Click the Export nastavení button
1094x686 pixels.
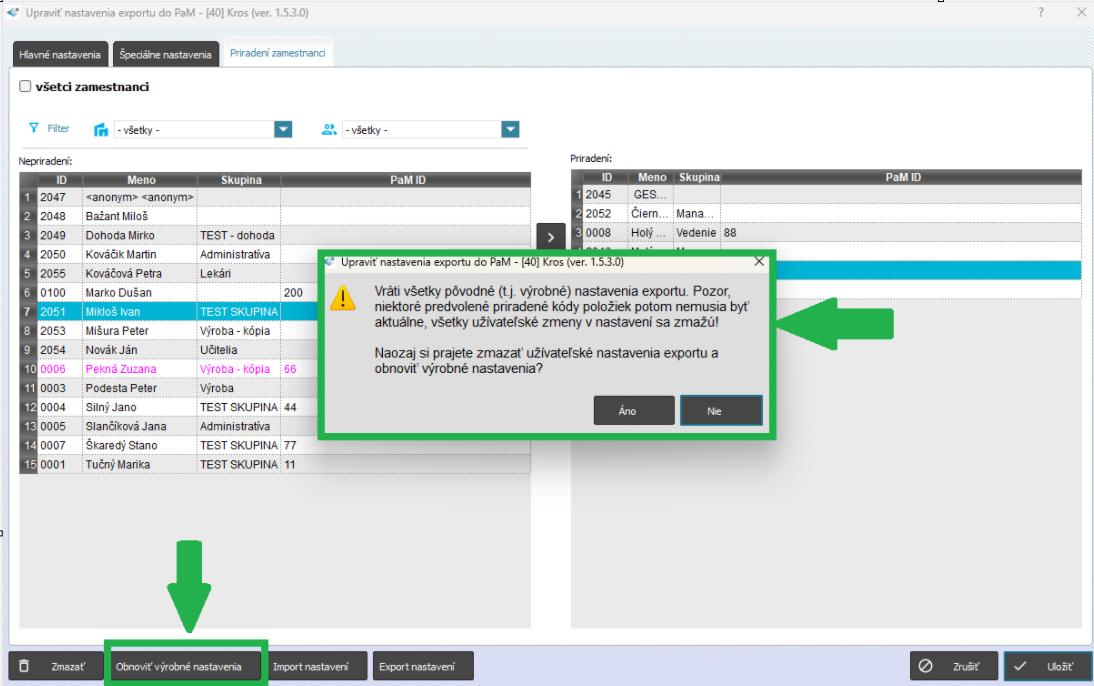tap(423, 666)
